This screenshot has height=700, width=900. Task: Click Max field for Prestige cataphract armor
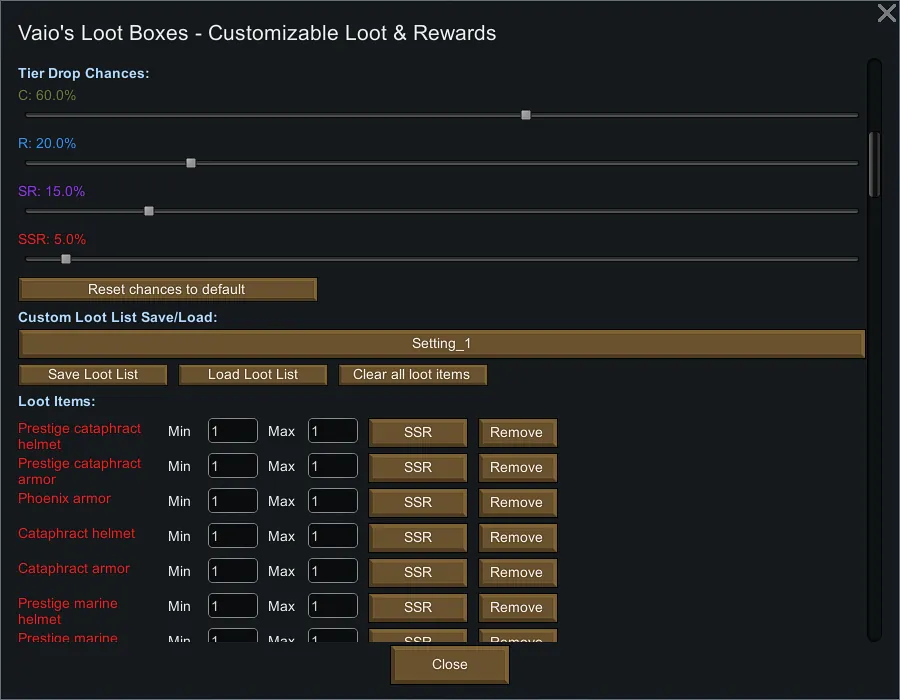pyautogui.click(x=332, y=466)
